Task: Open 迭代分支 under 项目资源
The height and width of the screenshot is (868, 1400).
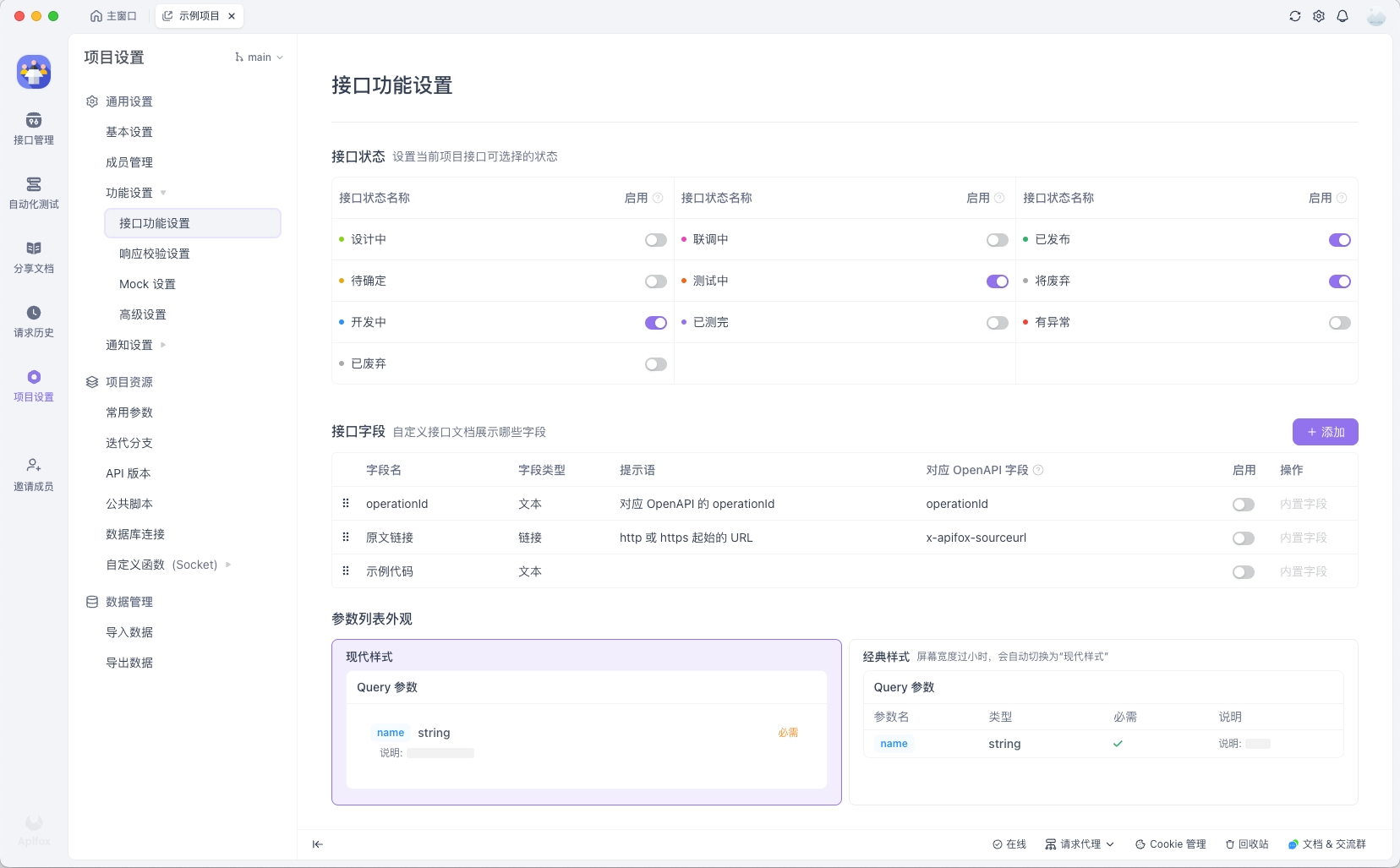Action: click(129, 443)
